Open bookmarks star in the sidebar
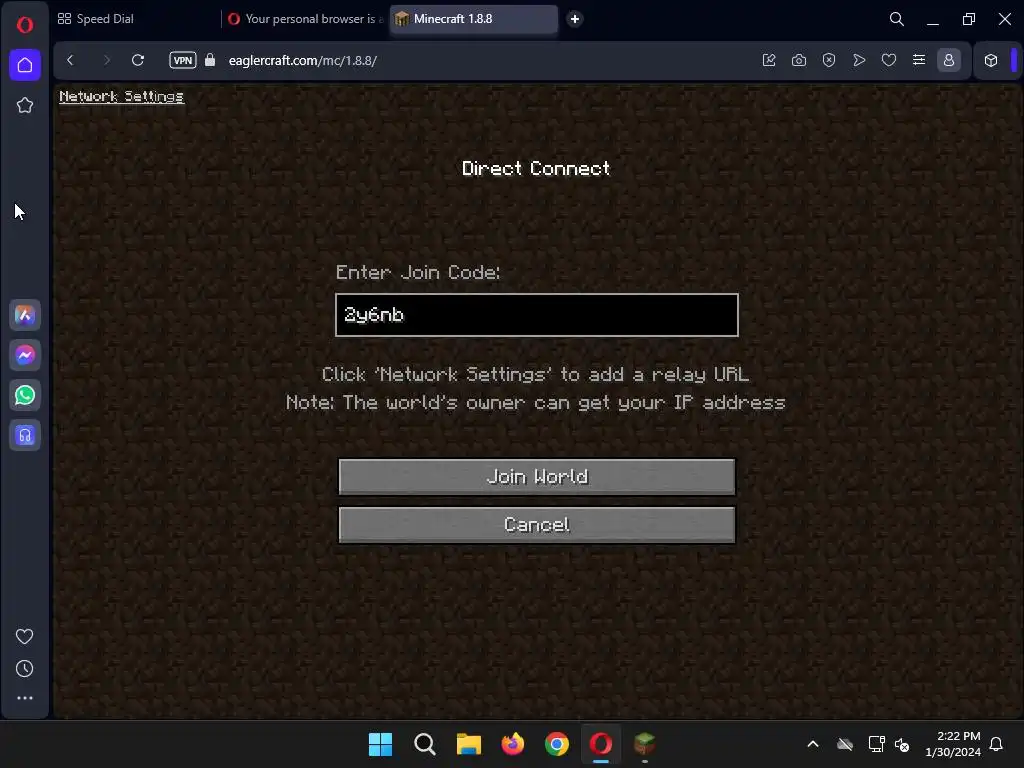Screen dimensions: 1024x768 (x=25, y=105)
